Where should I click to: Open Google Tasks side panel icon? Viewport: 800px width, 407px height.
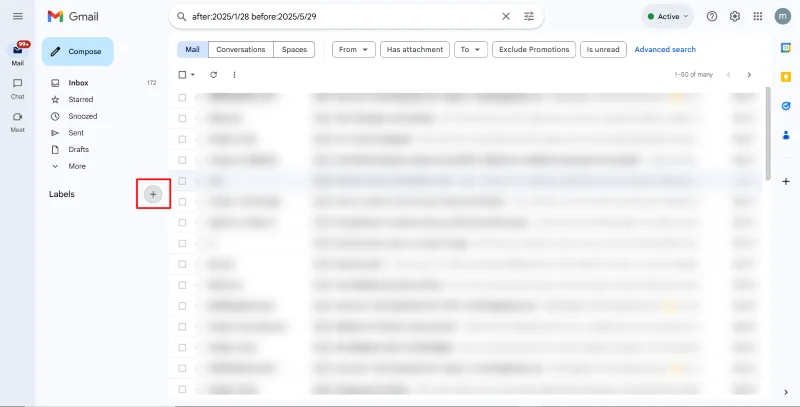pyautogui.click(x=786, y=106)
